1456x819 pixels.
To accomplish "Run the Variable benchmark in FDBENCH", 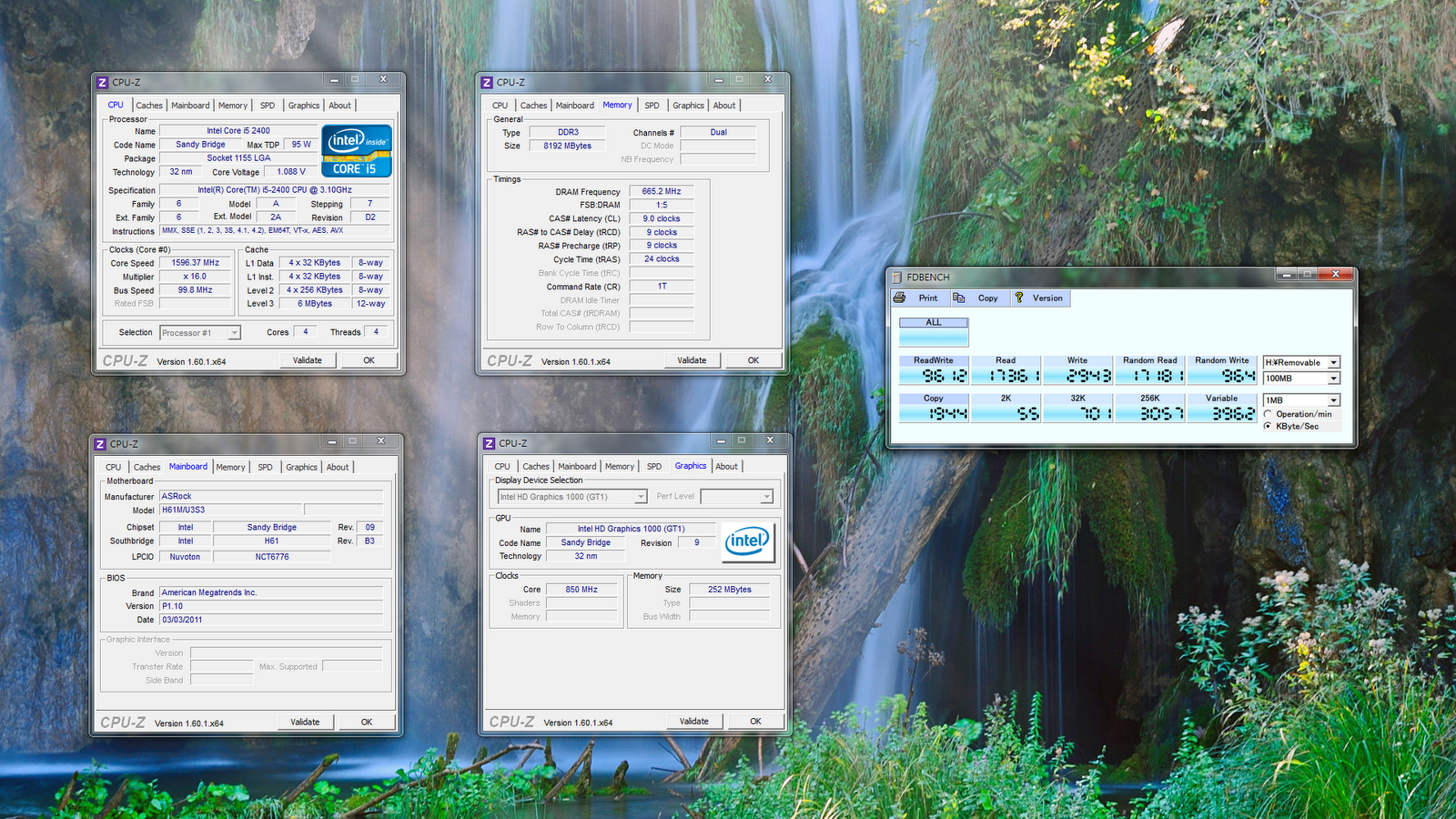I will [x=1222, y=409].
